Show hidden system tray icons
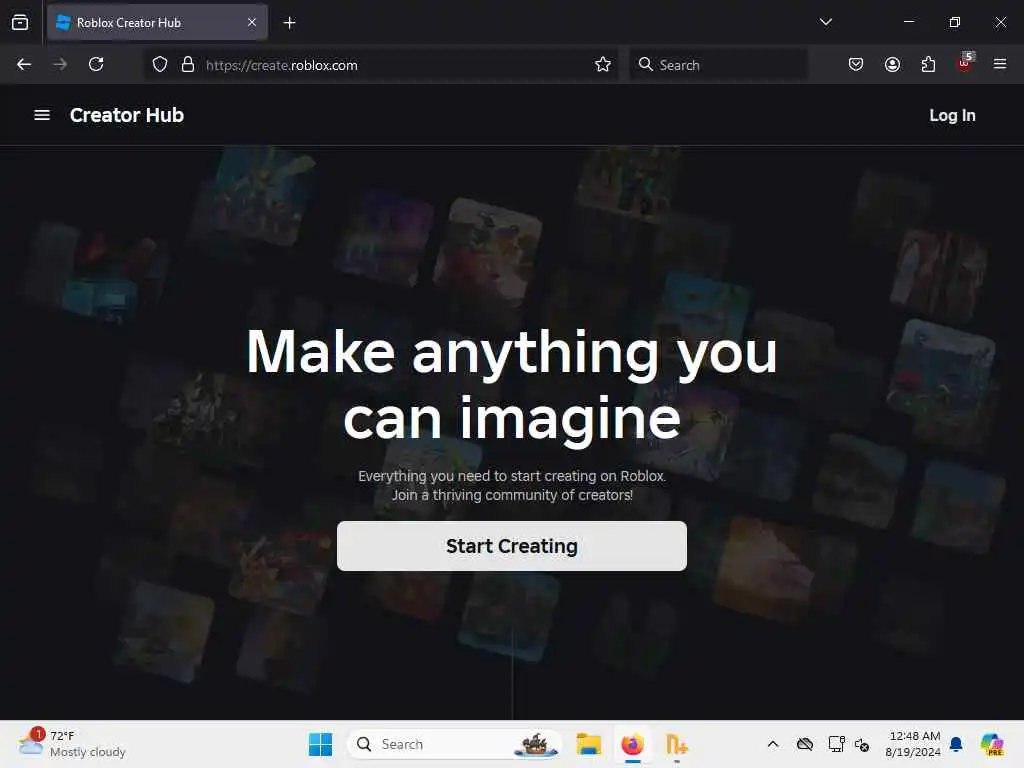 [x=773, y=744]
